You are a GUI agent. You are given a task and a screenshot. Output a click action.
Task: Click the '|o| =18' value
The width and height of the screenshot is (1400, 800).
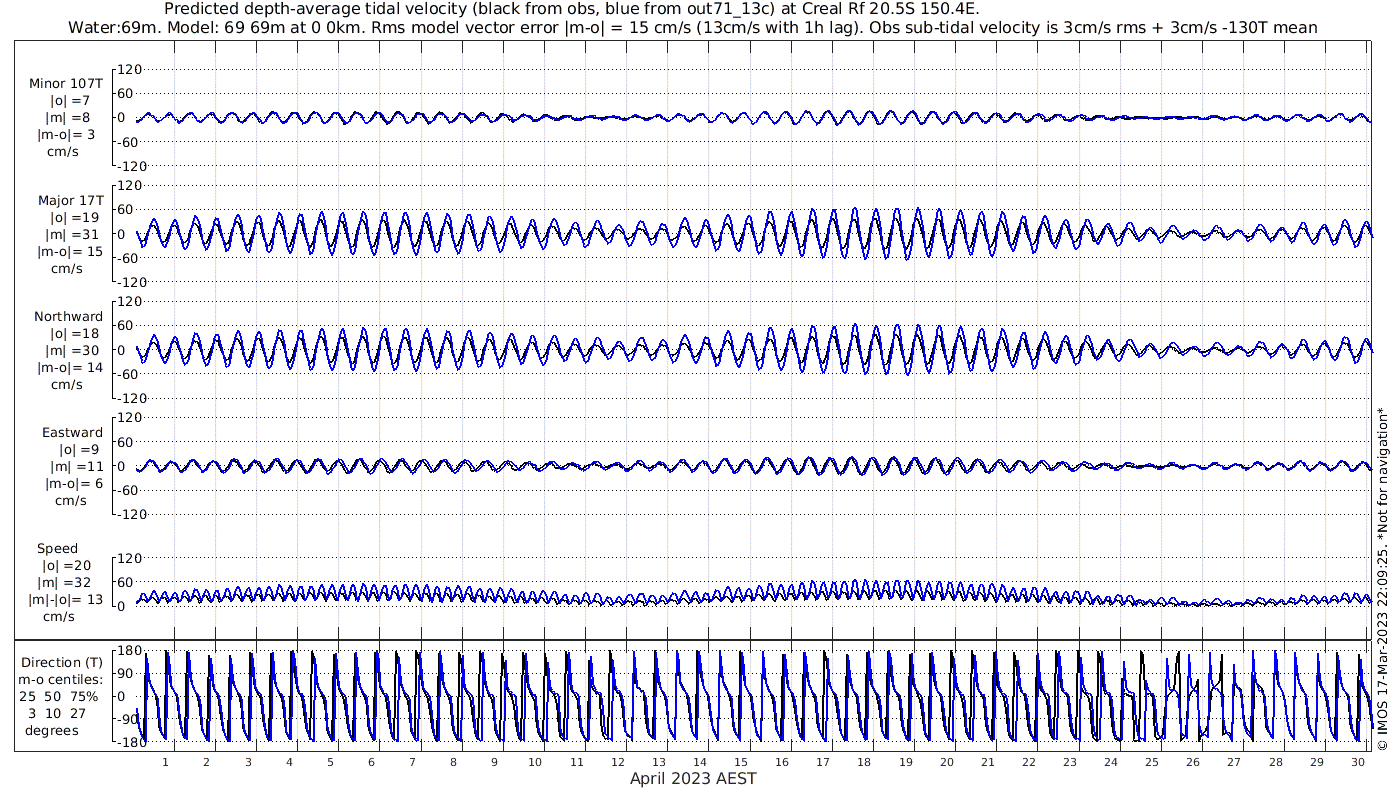click(x=70, y=333)
